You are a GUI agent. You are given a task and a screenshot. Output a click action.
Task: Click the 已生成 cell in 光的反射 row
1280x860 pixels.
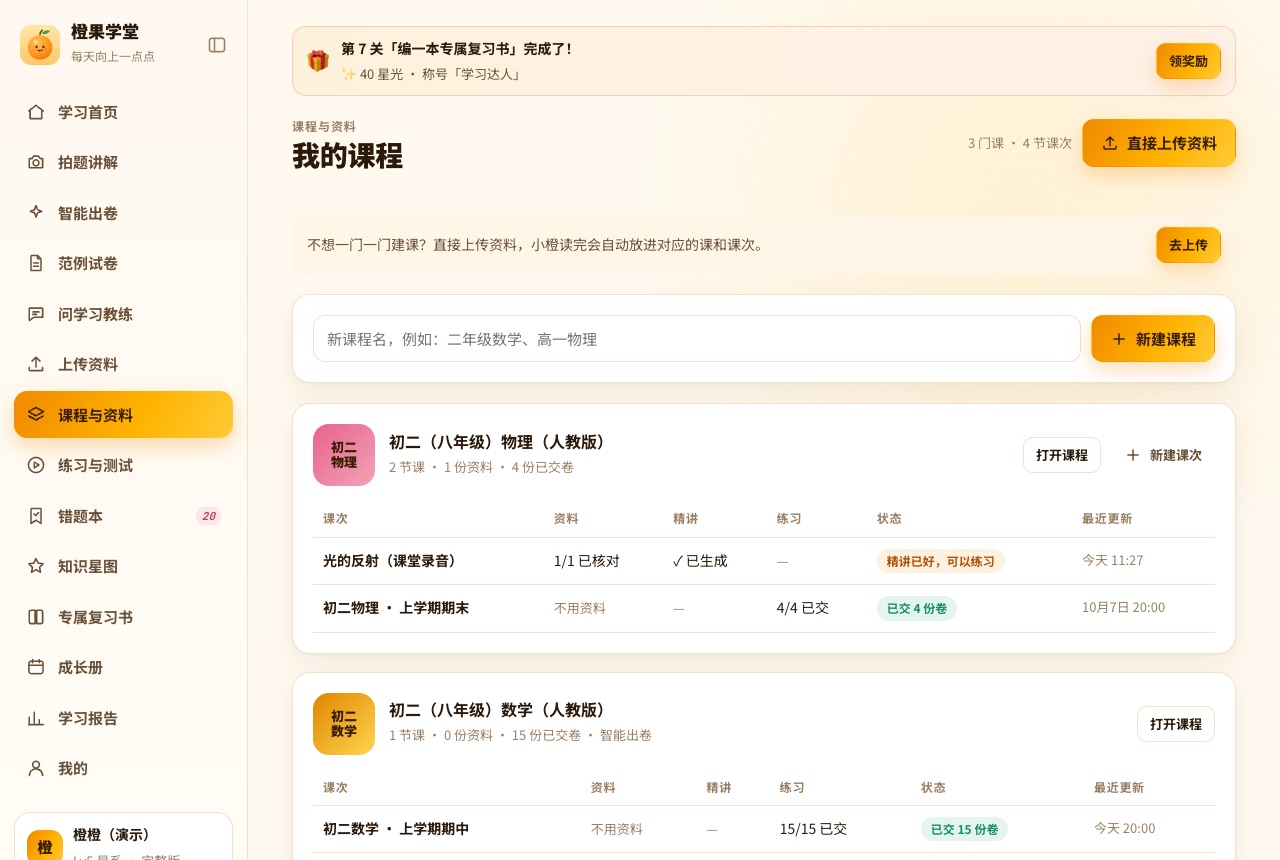(x=700, y=561)
